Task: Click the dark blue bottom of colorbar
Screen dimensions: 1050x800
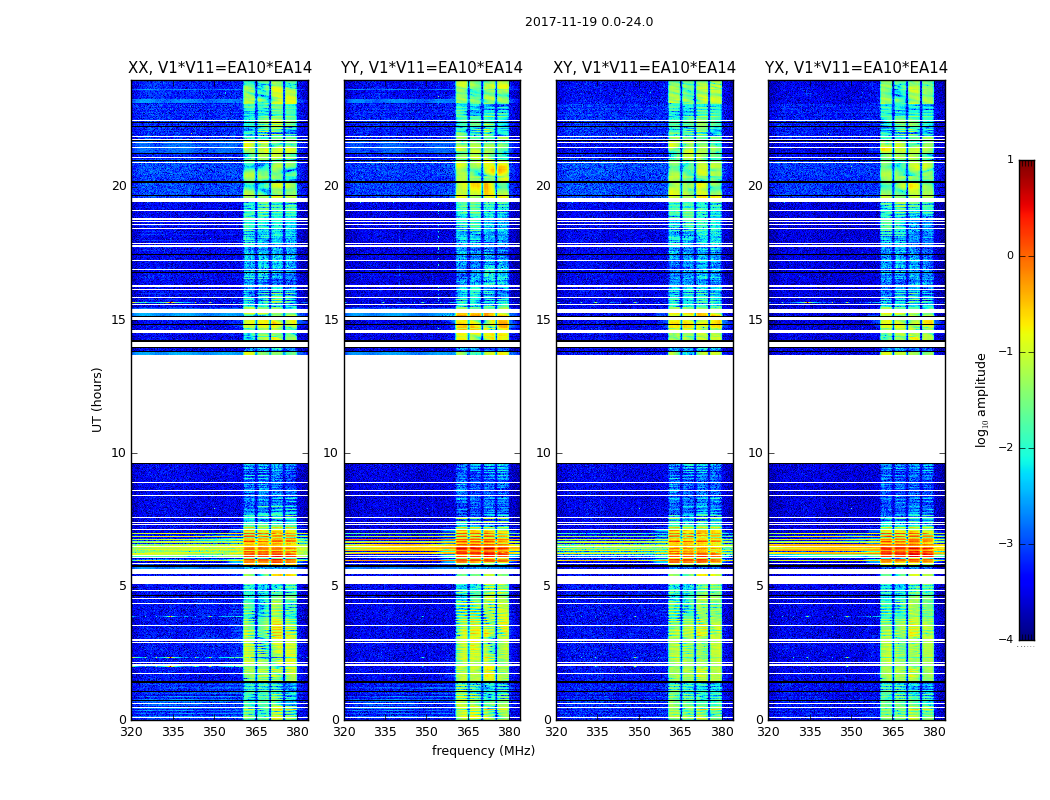Action: (1026, 633)
